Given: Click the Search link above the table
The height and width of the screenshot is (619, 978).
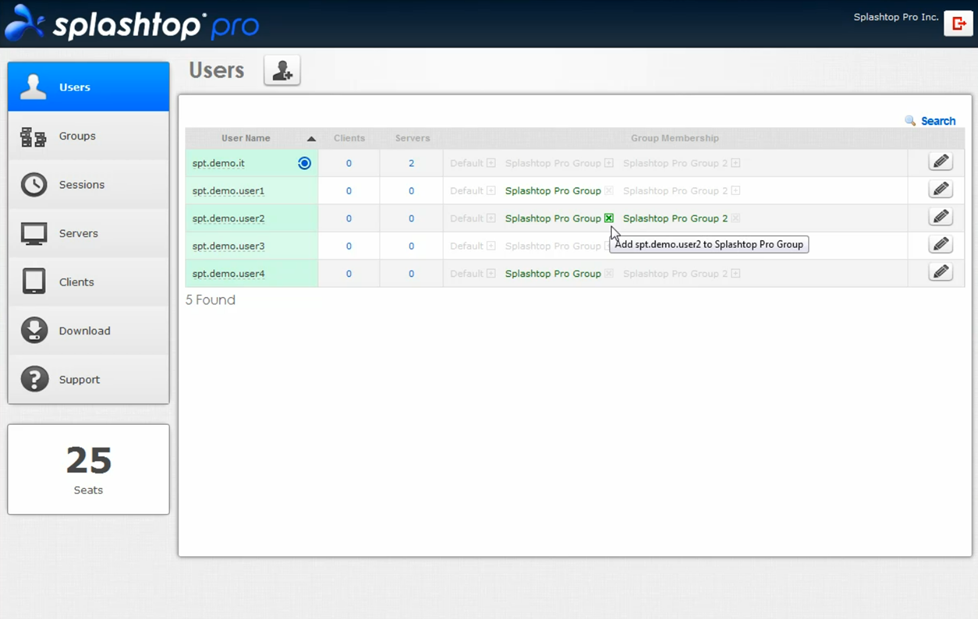Looking at the screenshot, I should click(937, 121).
